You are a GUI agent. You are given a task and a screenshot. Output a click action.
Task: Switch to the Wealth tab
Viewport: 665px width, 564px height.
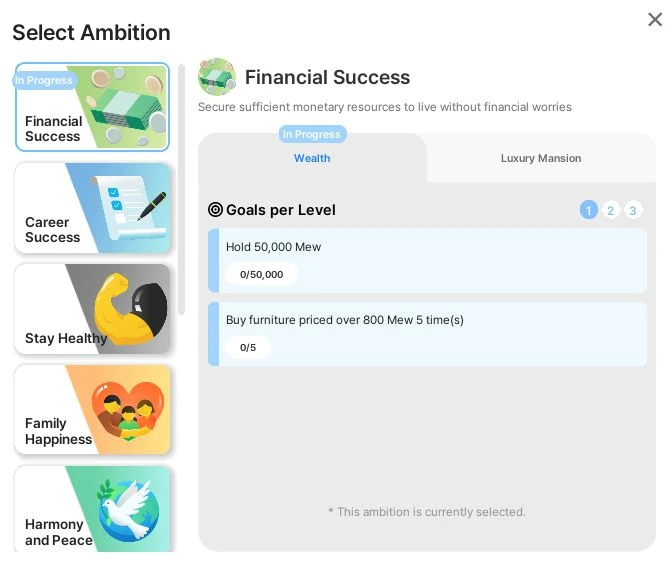(x=312, y=158)
